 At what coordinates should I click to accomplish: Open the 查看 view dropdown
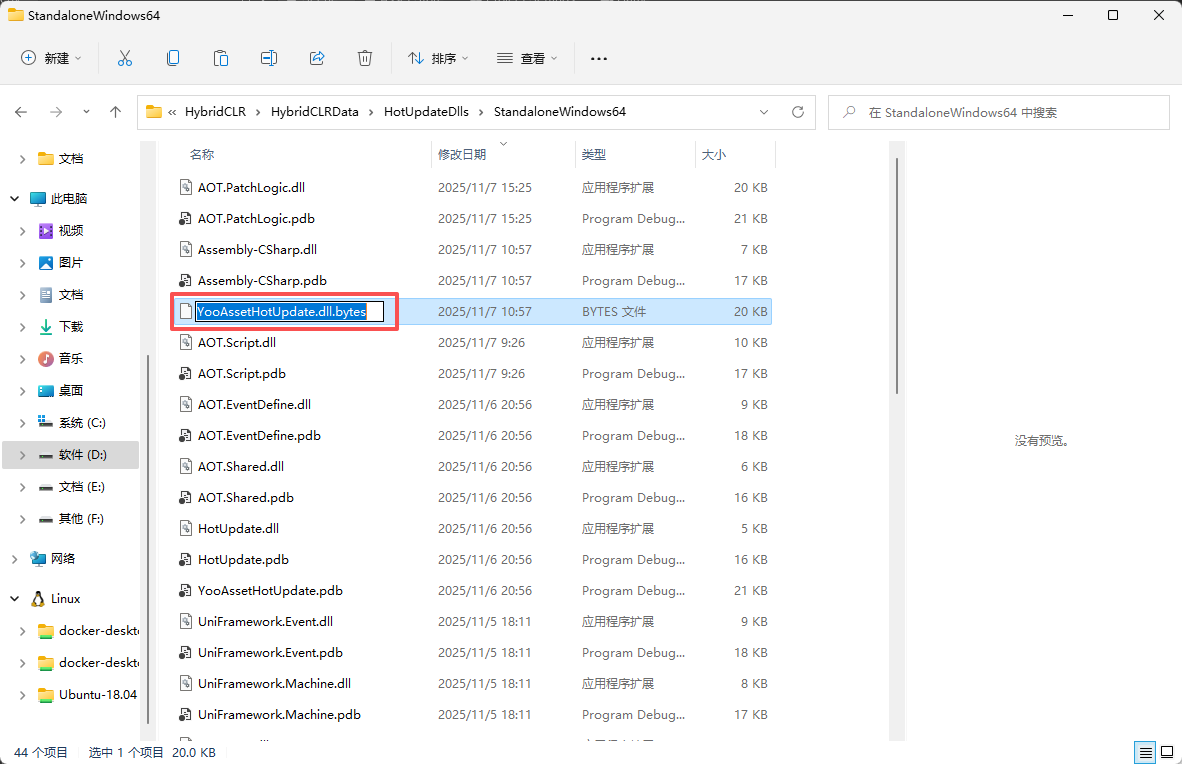click(527, 58)
